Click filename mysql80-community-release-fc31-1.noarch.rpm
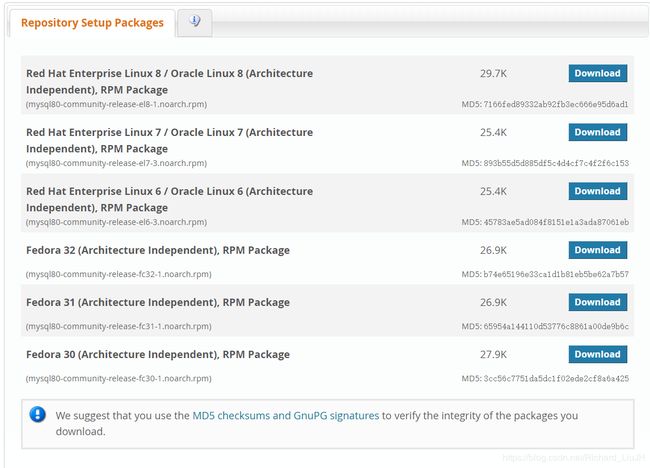The width and height of the screenshot is (650, 468). [x=119, y=327]
